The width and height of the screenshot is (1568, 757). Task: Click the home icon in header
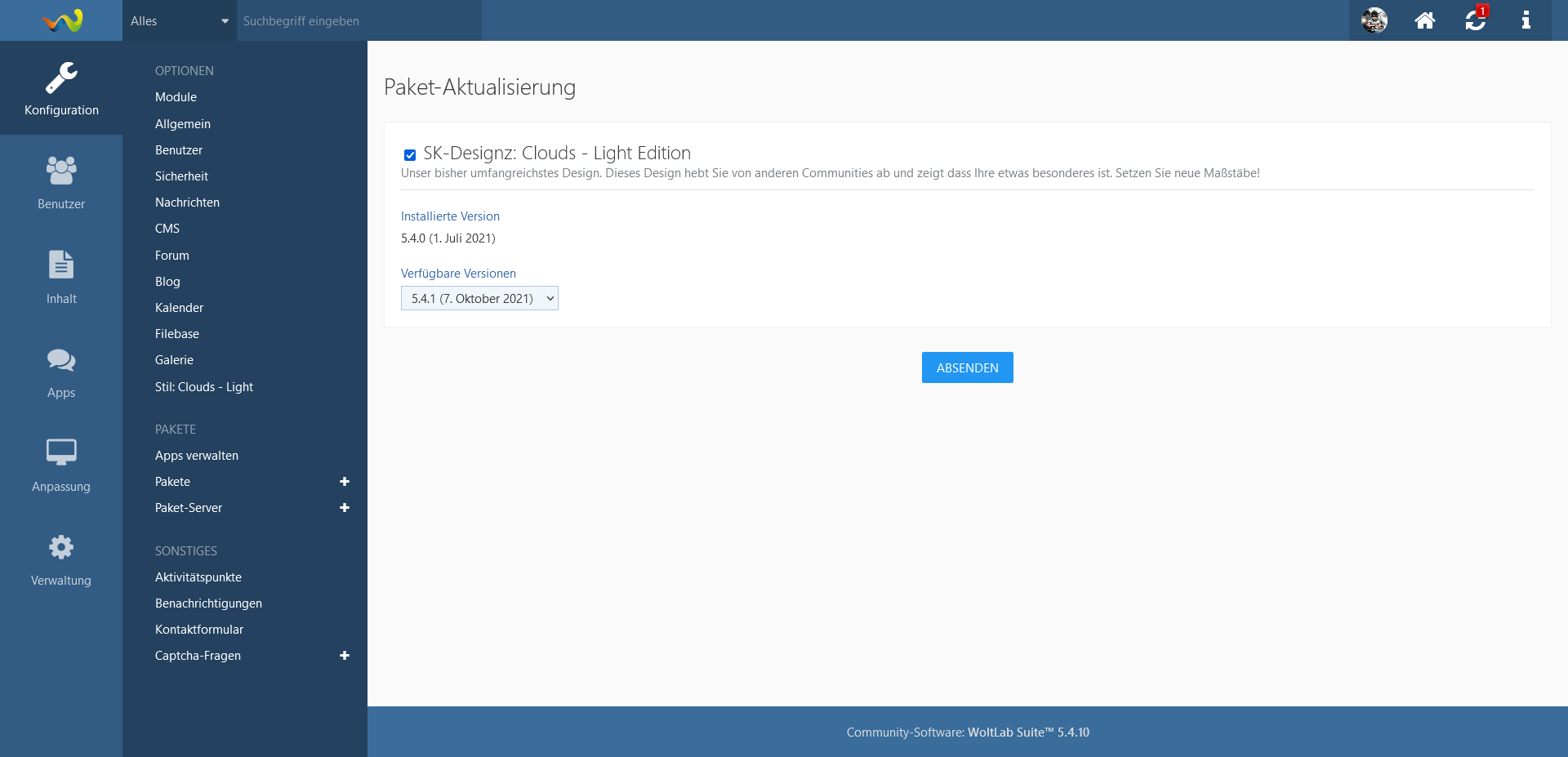(x=1424, y=20)
